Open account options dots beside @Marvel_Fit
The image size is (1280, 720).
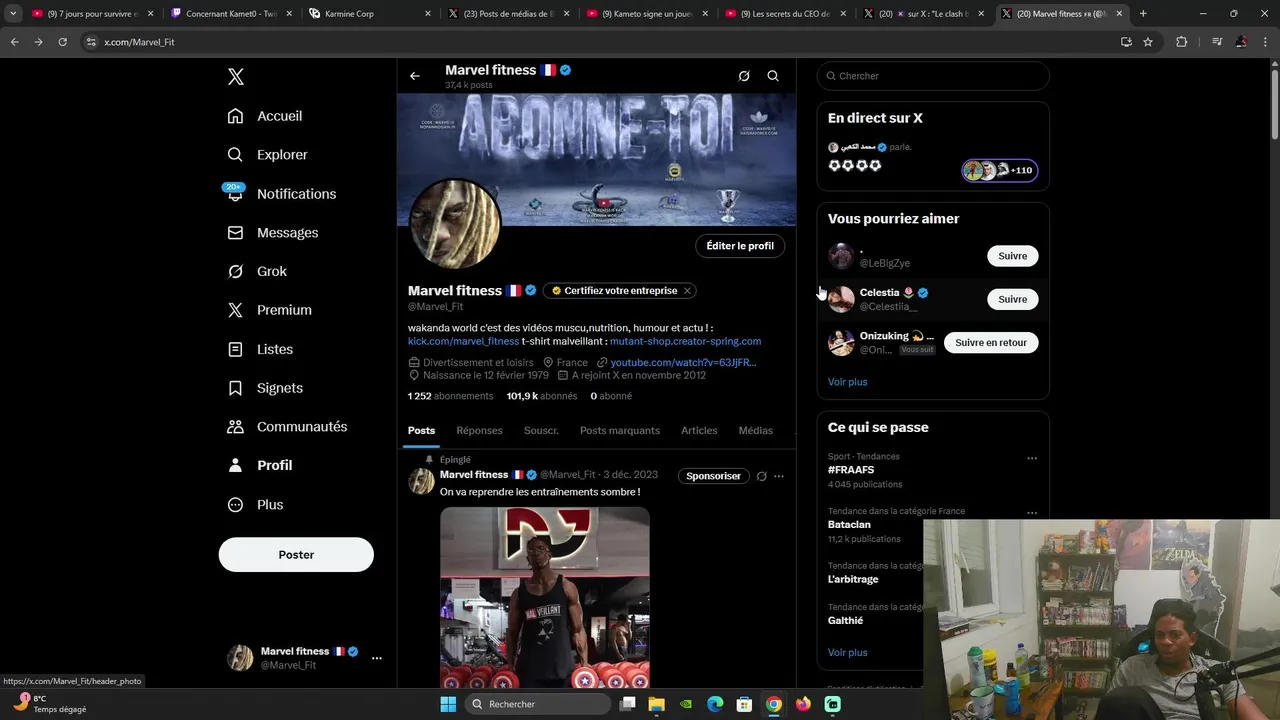pos(377,658)
